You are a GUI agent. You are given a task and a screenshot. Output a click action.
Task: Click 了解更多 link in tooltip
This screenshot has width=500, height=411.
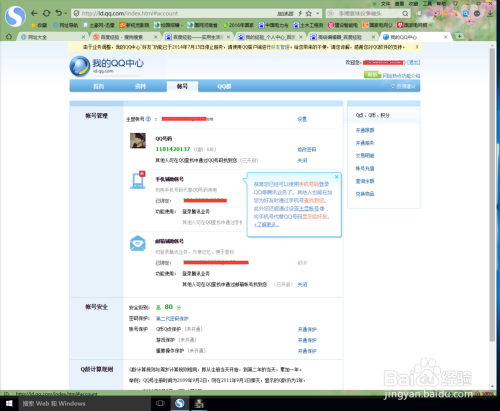(266, 224)
